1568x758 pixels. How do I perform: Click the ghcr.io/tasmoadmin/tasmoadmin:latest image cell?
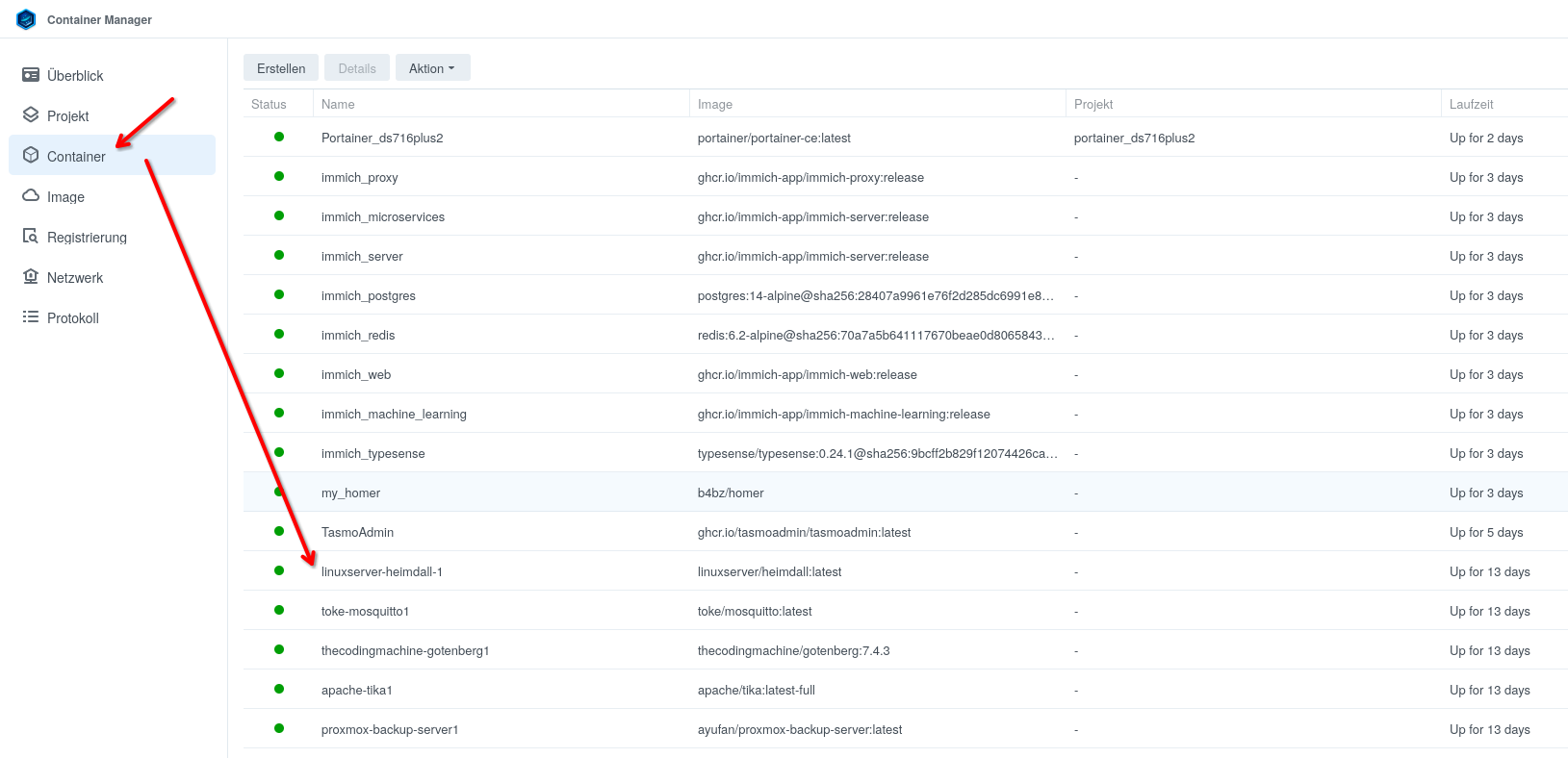[804, 532]
